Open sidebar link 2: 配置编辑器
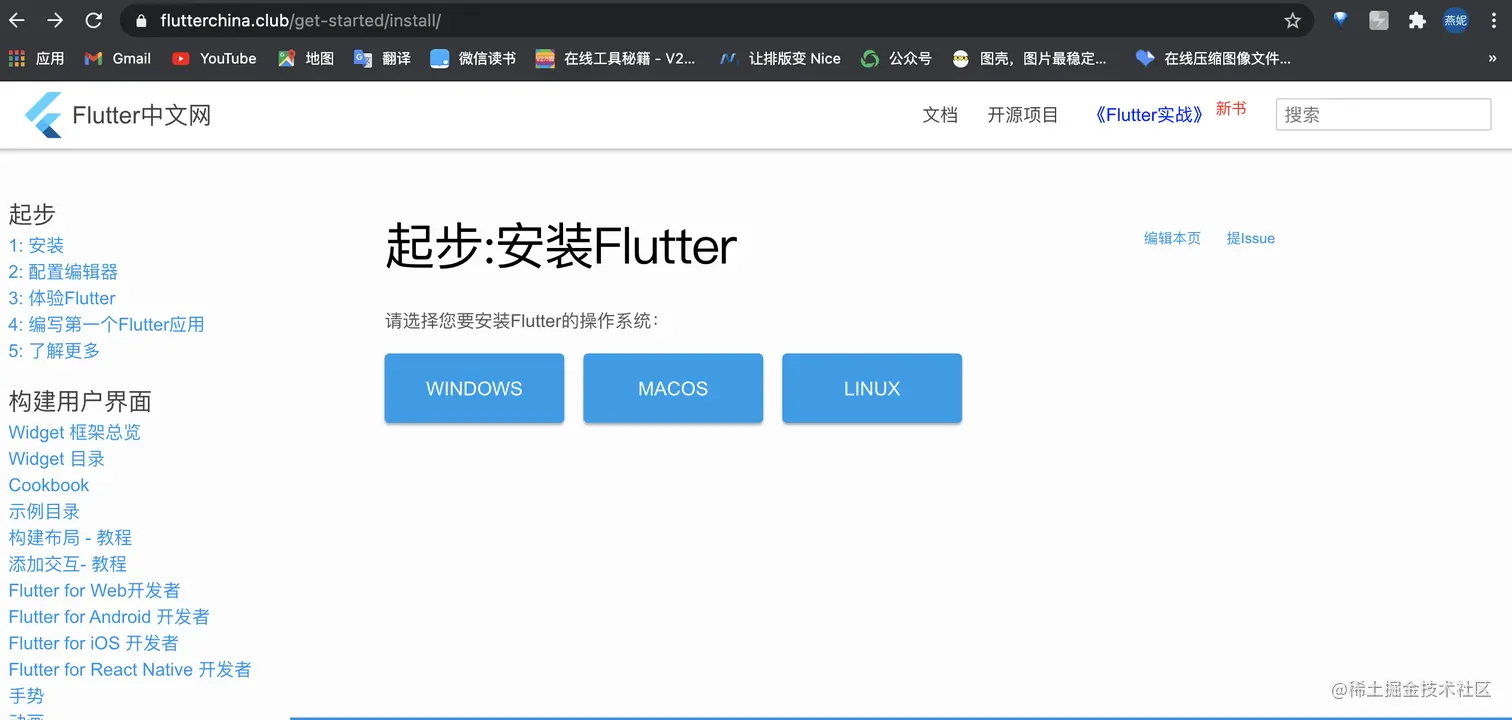1512x720 pixels. 63,272
